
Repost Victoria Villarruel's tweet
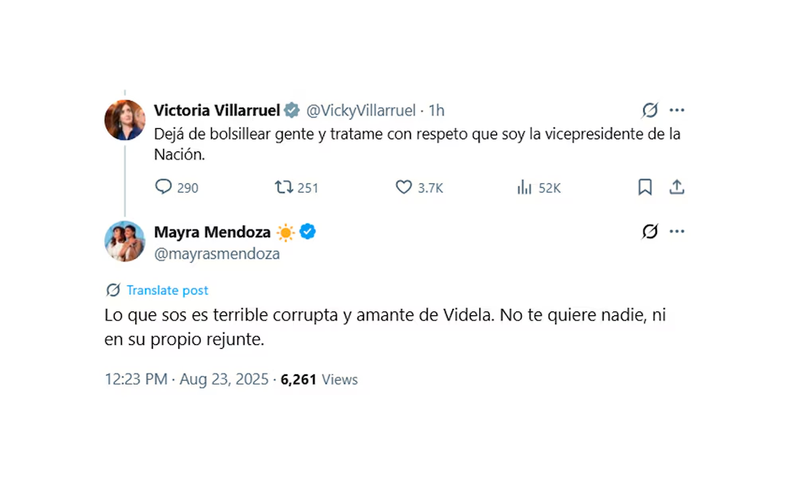282,187
